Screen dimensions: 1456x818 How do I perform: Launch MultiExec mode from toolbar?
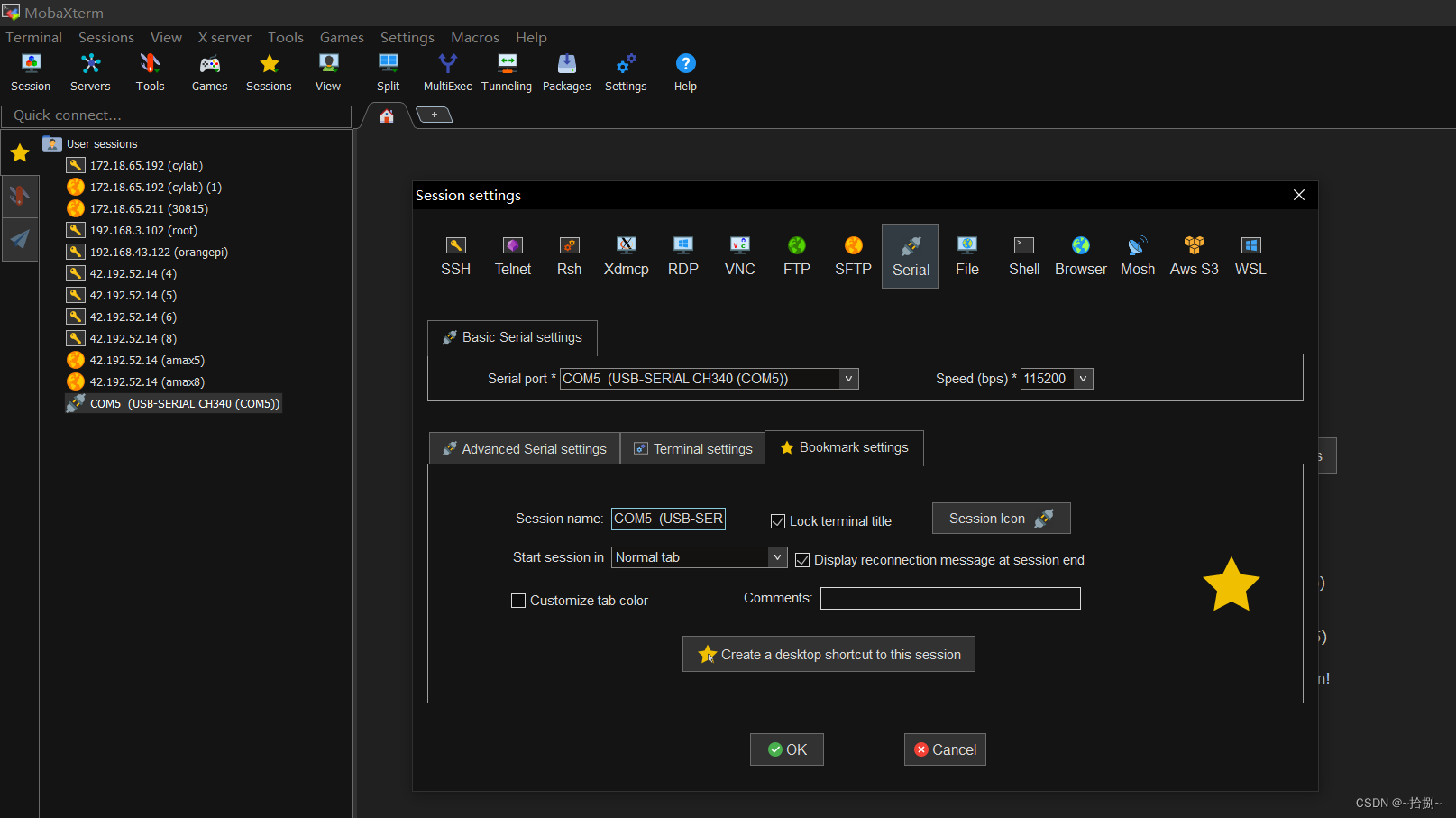pos(448,72)
